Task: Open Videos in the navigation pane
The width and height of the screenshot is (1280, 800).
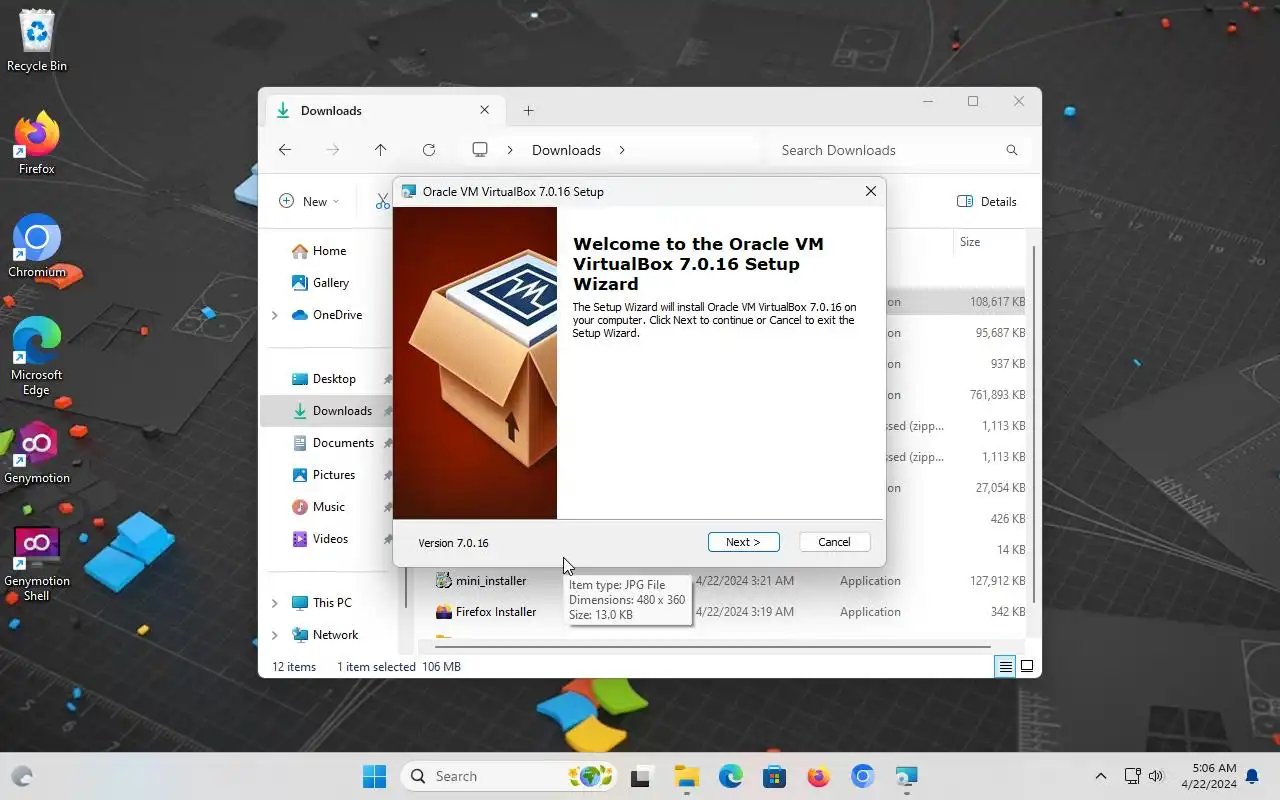Action: pyautogui.click(x=330, y=539)
